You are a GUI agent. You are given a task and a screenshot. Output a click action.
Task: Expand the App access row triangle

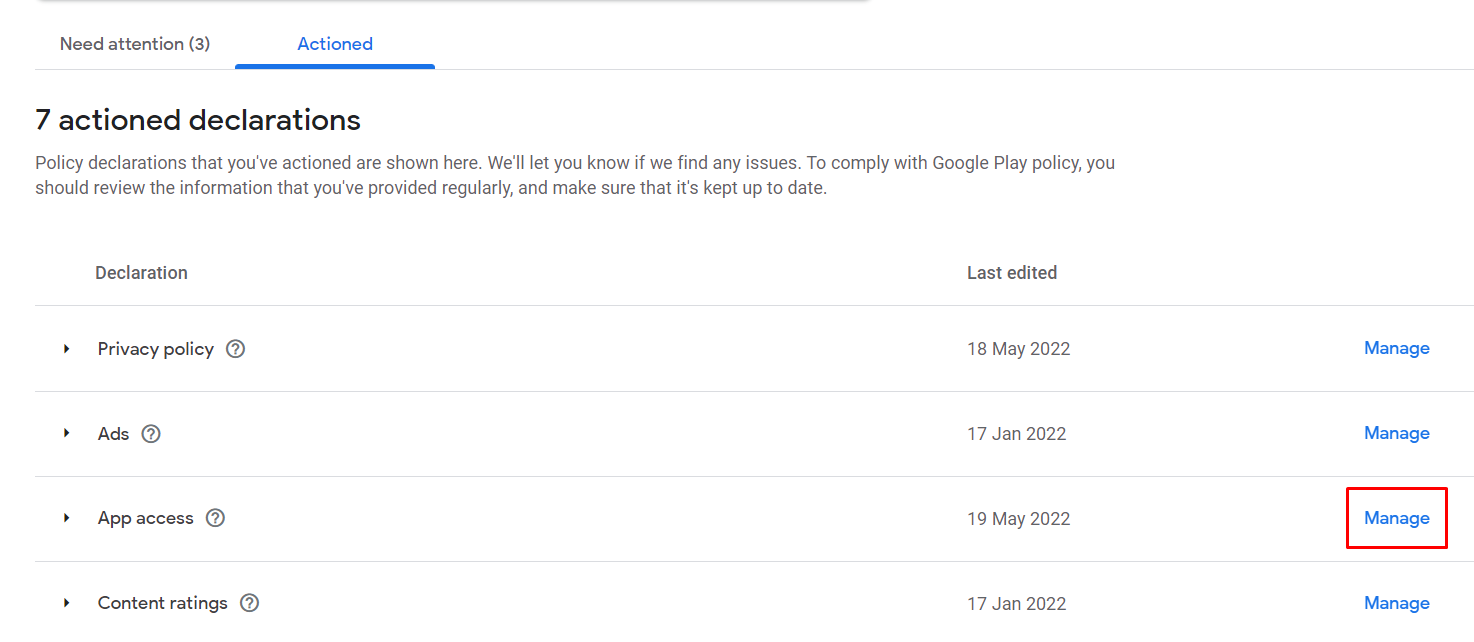point(67,518)
